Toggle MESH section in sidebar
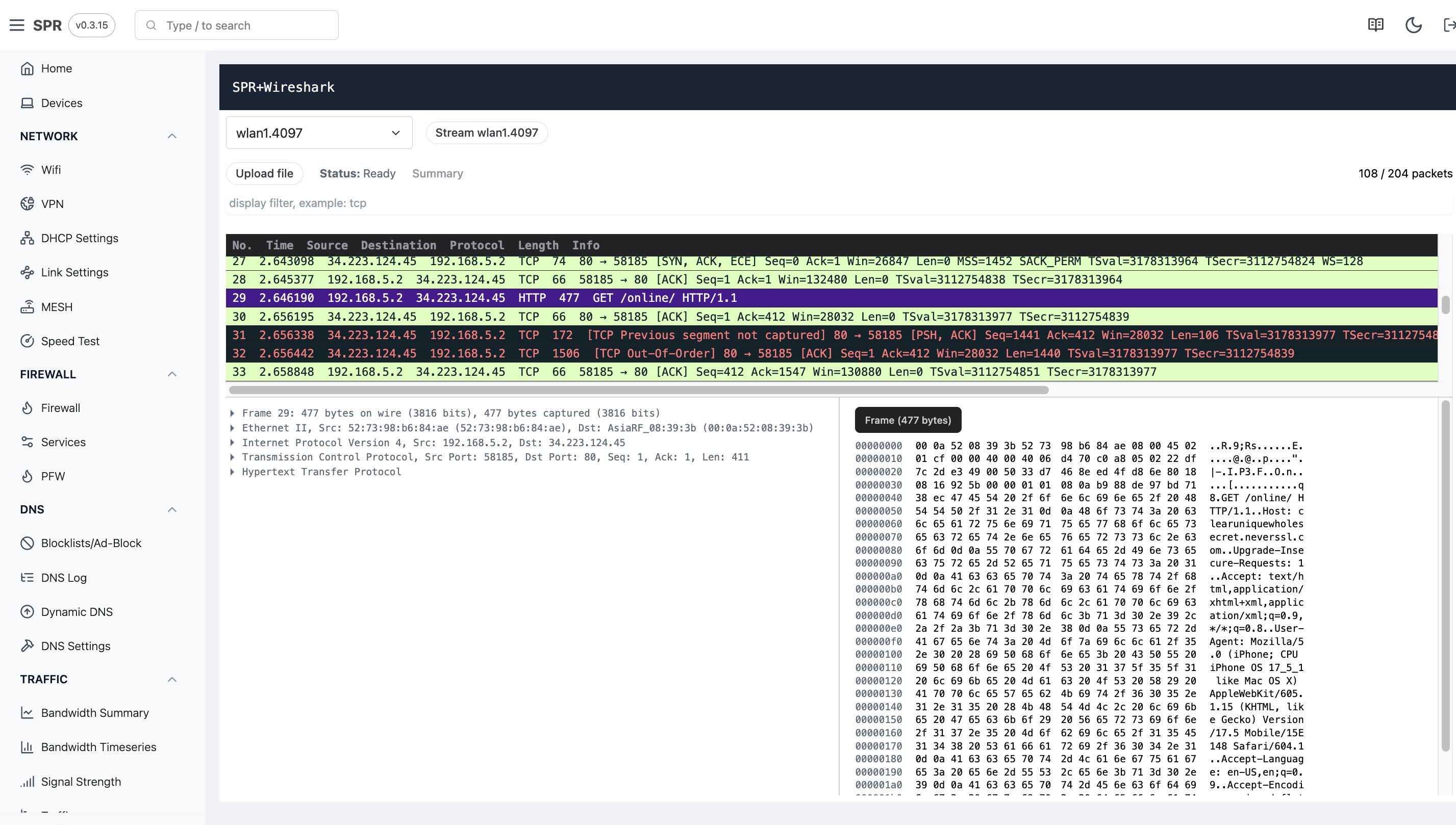Screen dimensions: 1456x825 [57, 307]
